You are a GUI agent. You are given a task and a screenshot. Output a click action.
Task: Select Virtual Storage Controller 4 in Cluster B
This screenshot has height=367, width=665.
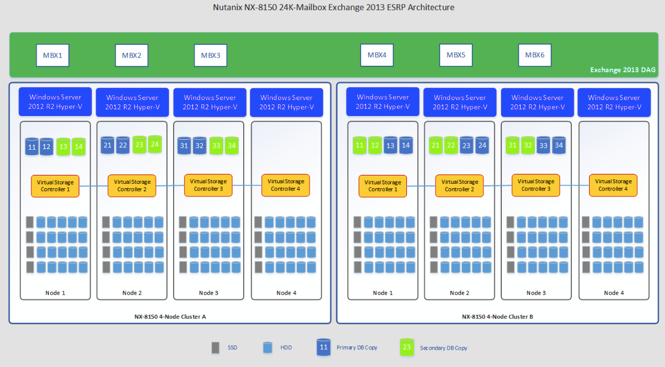tap(613, 185)
